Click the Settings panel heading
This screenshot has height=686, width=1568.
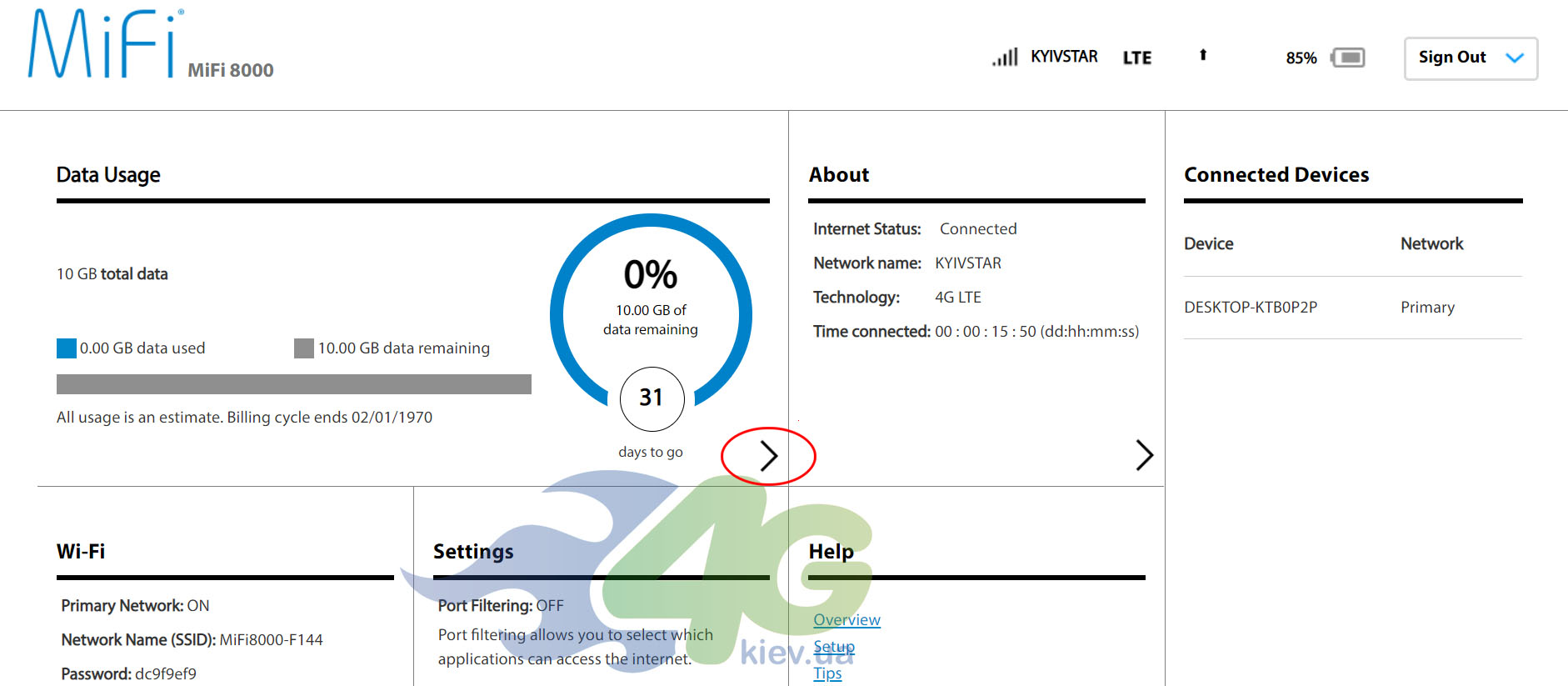coord(473,552)
